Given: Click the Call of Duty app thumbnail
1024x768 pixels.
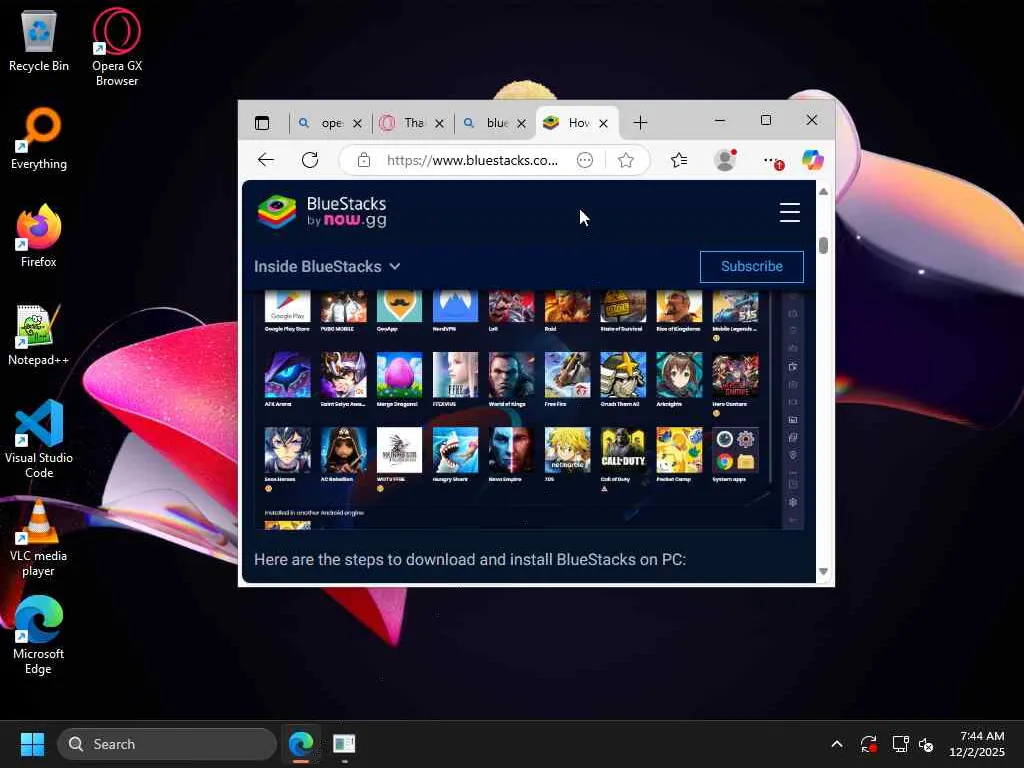Looking at the screenshot, I should tap(623, 450).
